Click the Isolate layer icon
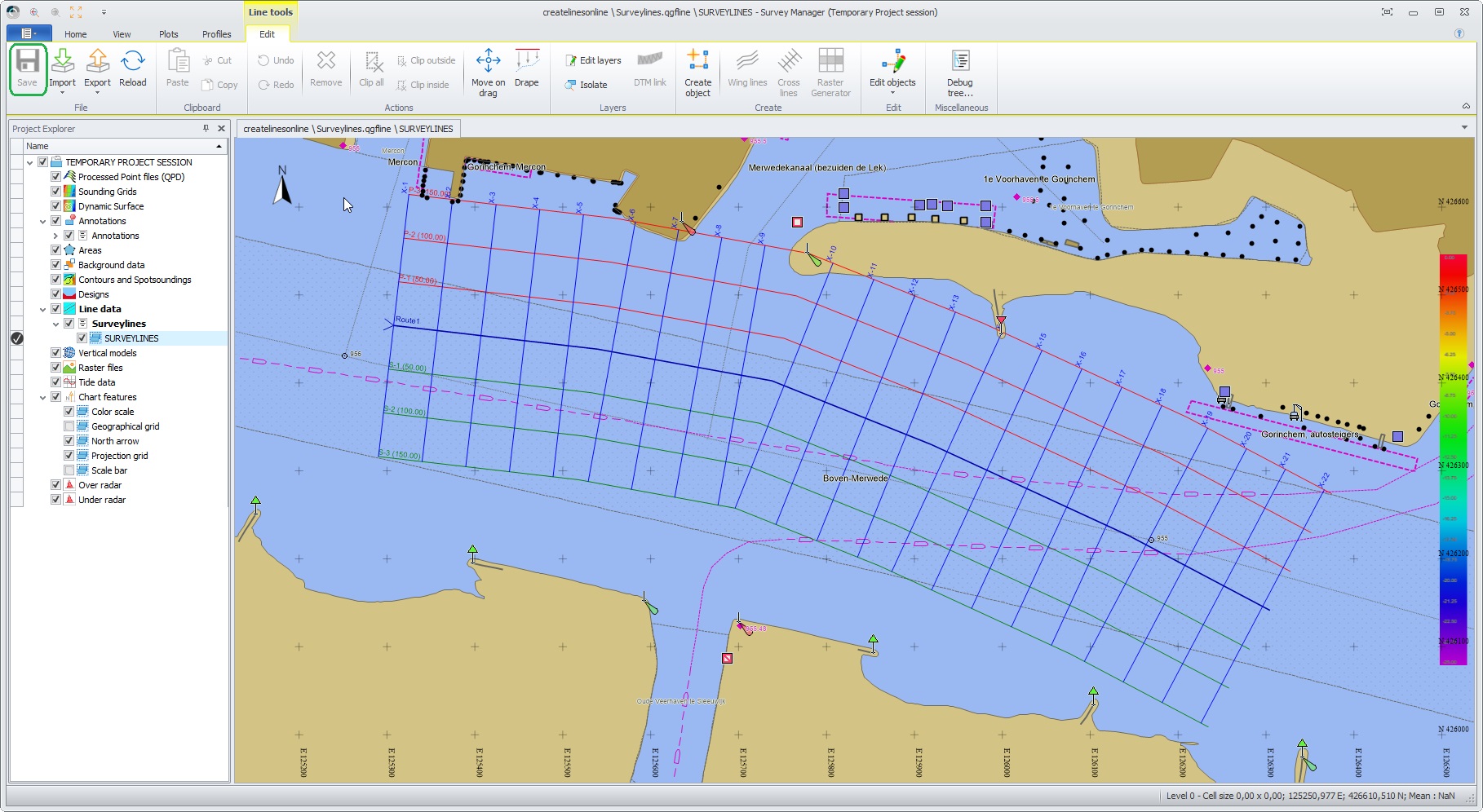The height and width of the screenshot is (812, 1483). point(571,85)
